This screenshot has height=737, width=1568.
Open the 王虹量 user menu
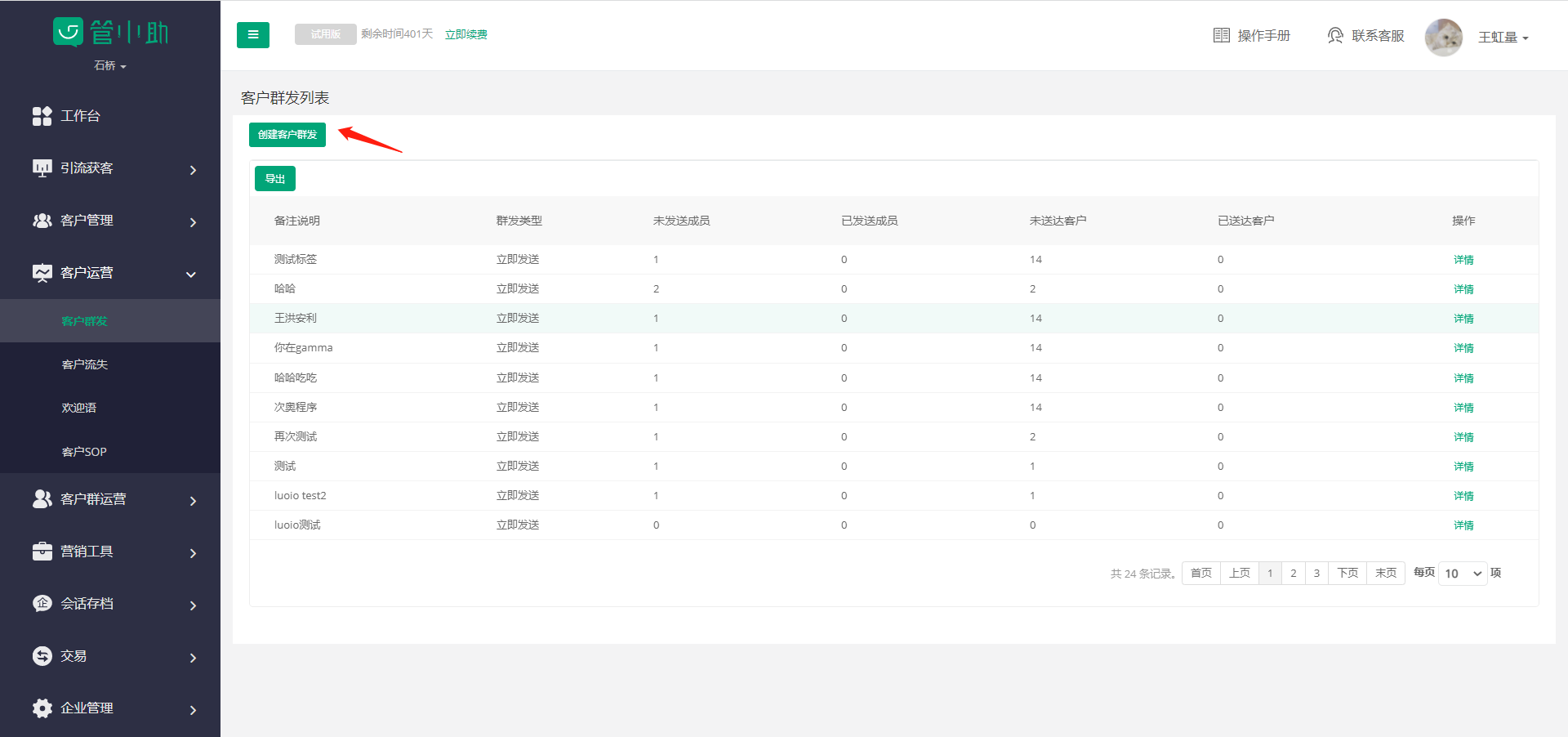[x=1503, y=37]
